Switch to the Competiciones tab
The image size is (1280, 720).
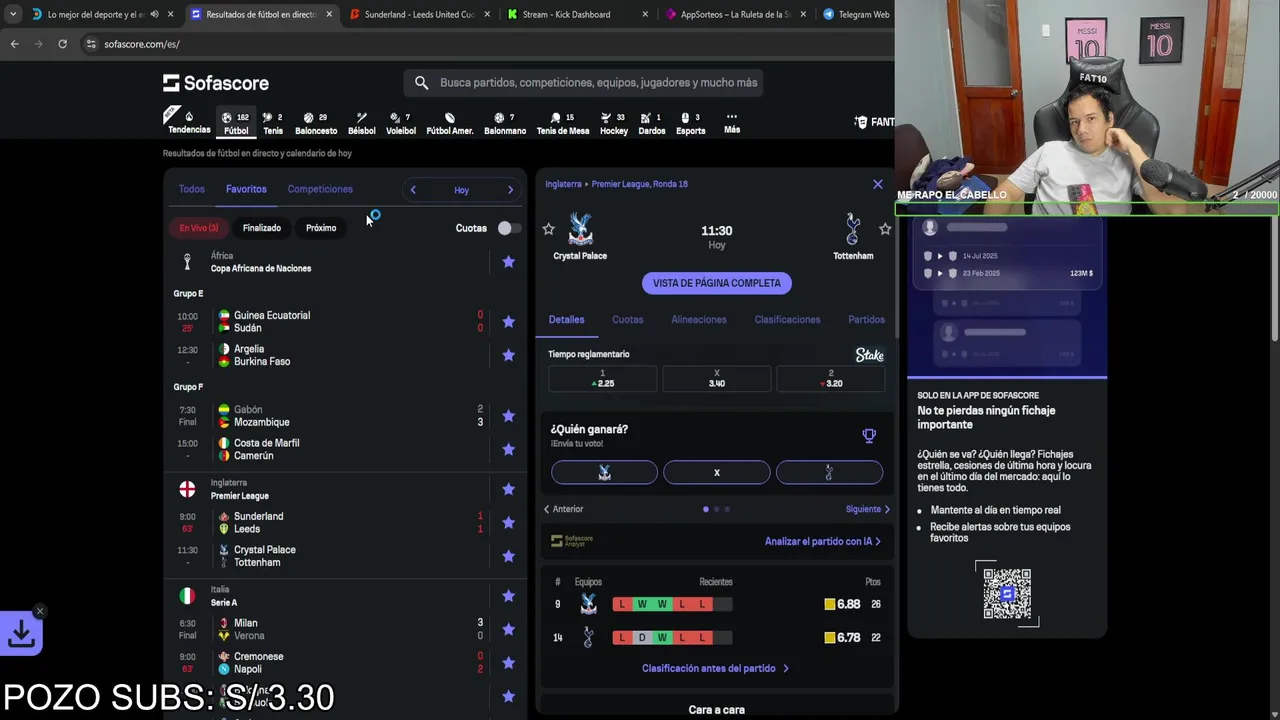pos(320,189)
